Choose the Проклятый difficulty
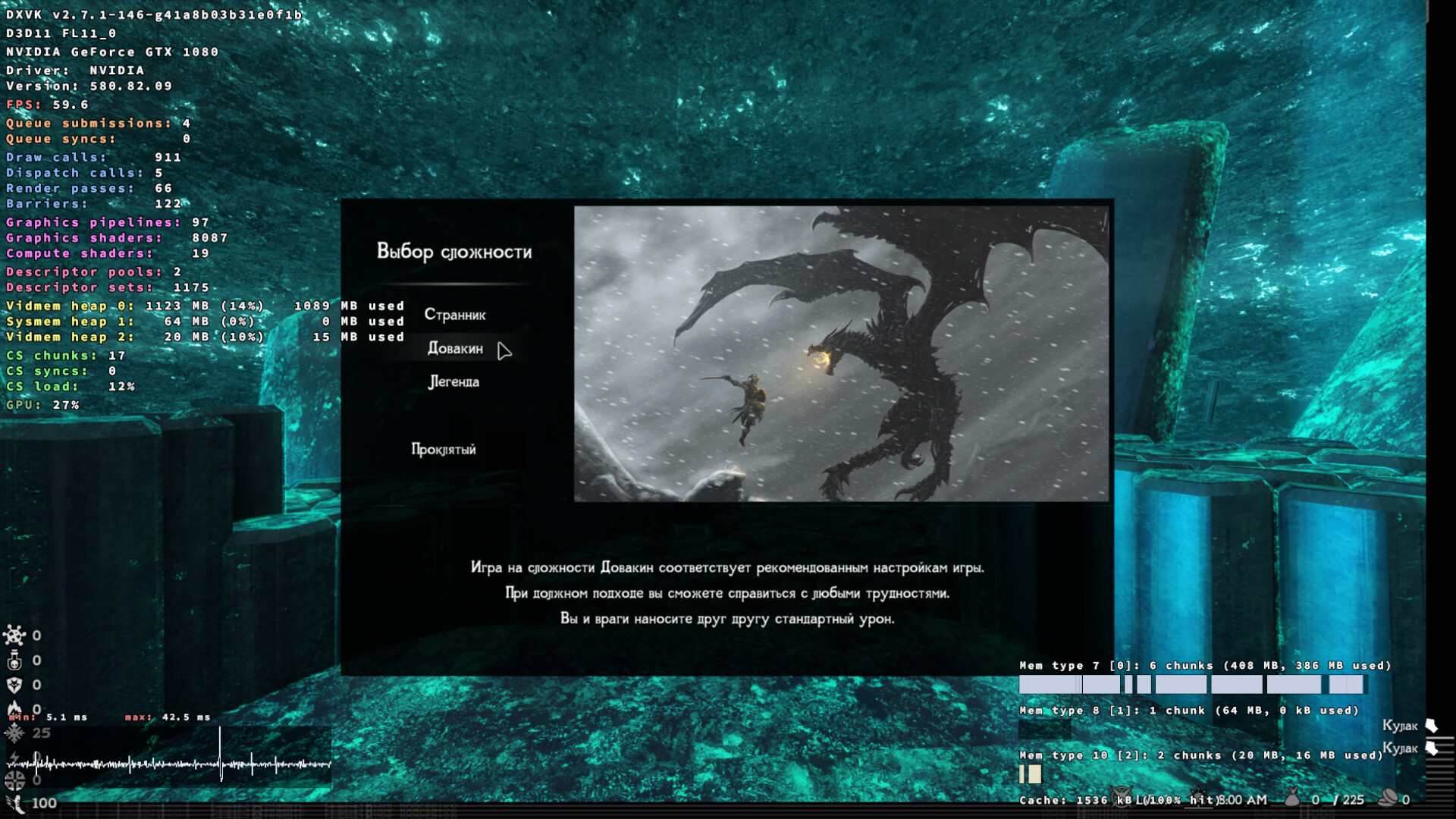 pyautogui.click(x=444, y=449)
